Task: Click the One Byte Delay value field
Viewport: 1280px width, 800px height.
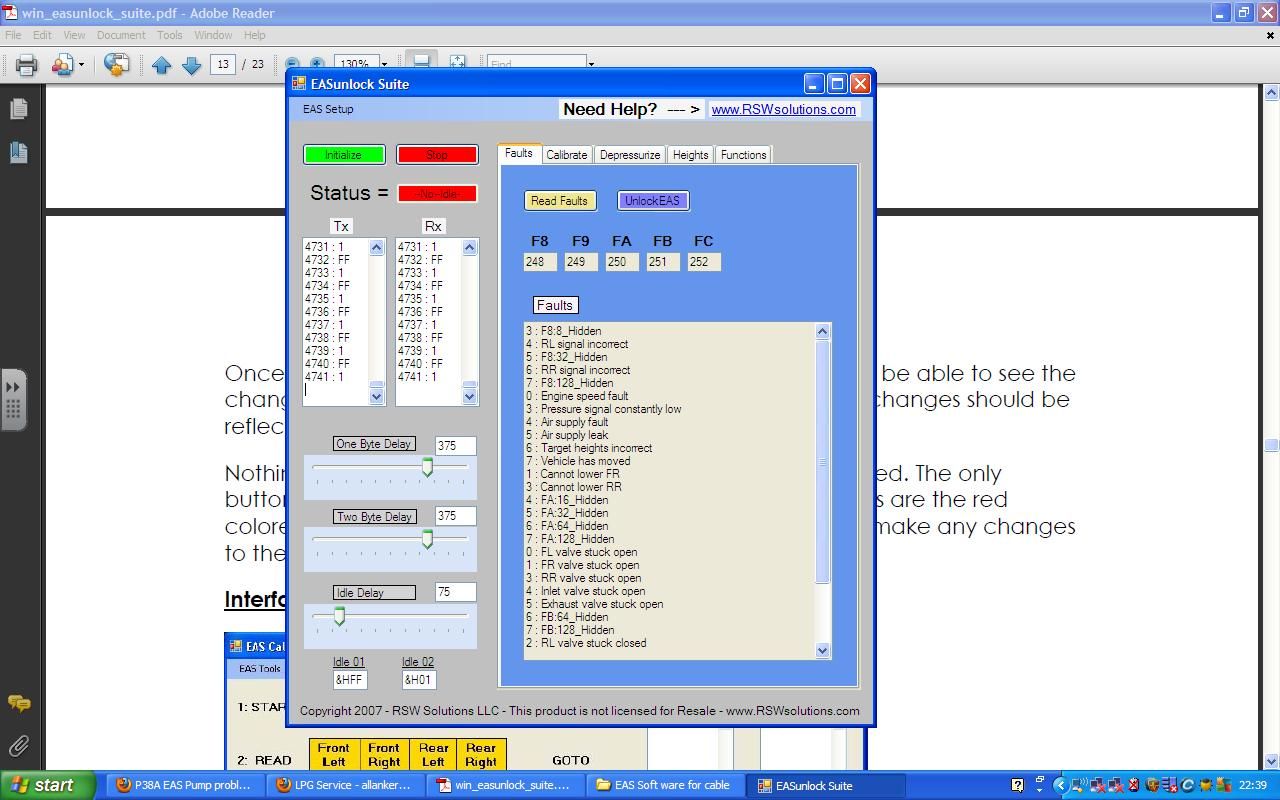Action: click(x=456, y=446)
